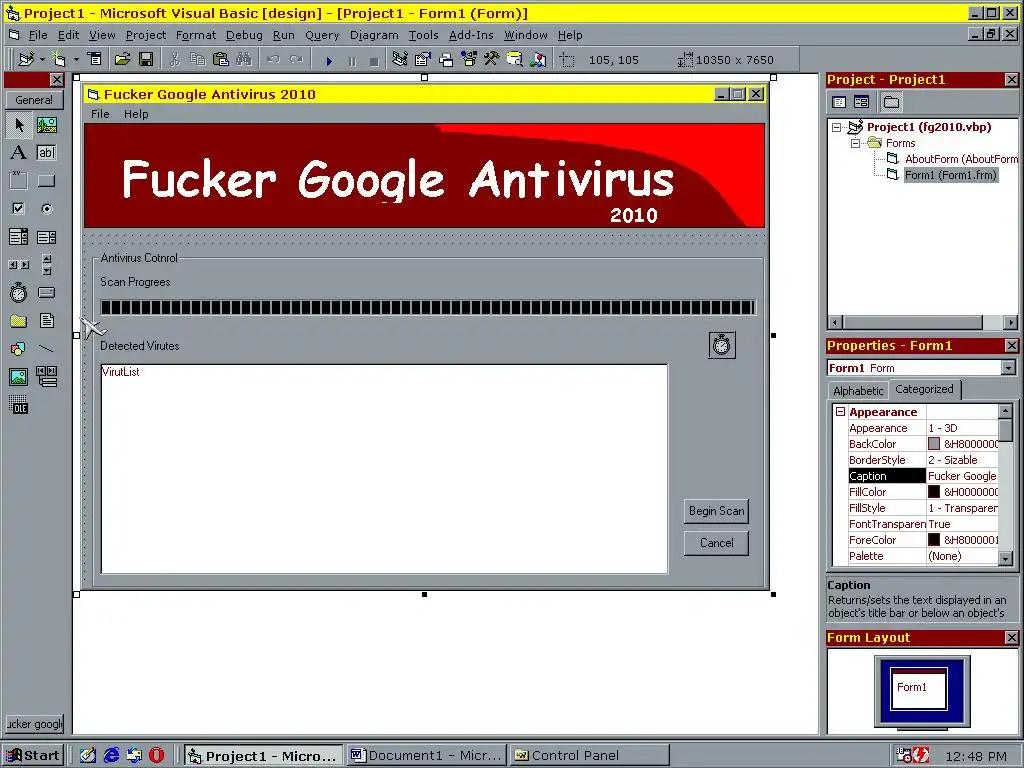Select the BorderStyle property row
Image resolution: width=1024 pixels, height=768 pixels.
922,460
